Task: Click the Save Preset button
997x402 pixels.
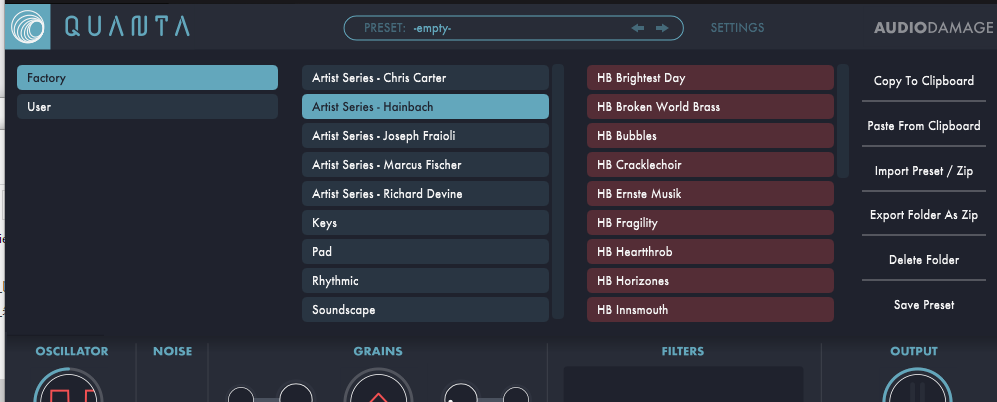Action: tap(923, 305)
